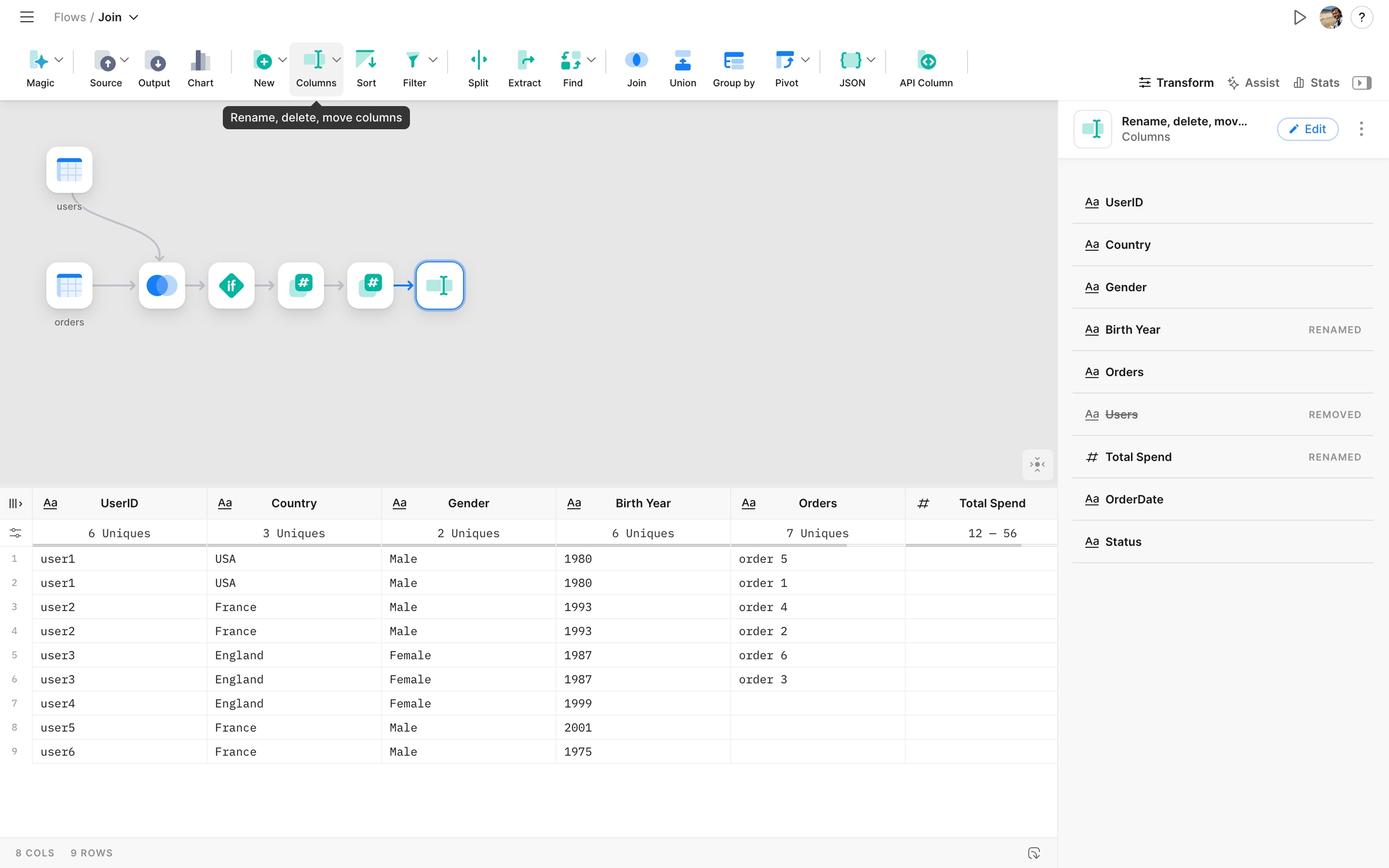Click the Flows breadcrumb link
The height and width of the screenshot is (868, 1389).
click(69, 17)
